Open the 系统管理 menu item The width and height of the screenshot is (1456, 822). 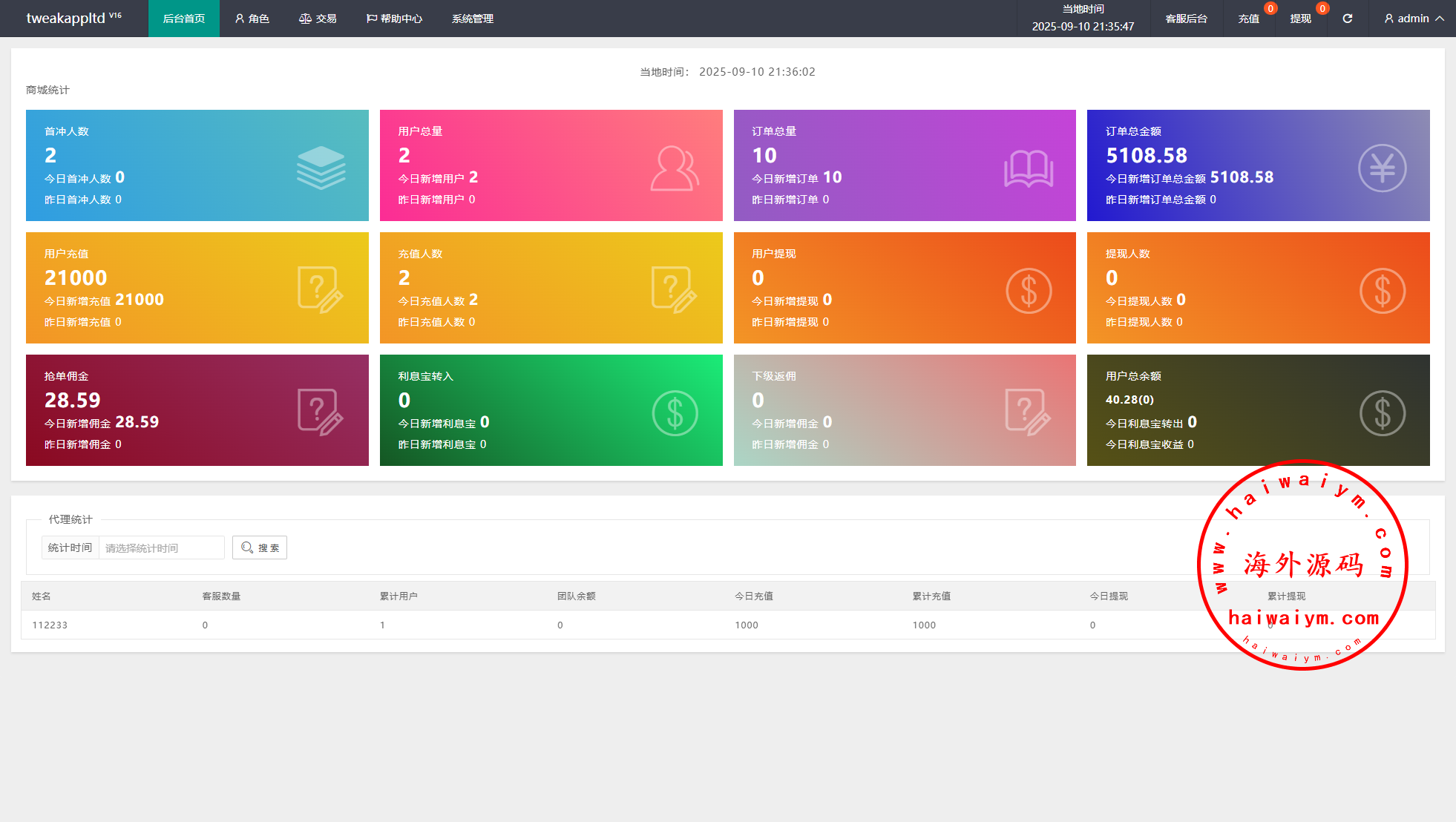(x=473, y=19)
